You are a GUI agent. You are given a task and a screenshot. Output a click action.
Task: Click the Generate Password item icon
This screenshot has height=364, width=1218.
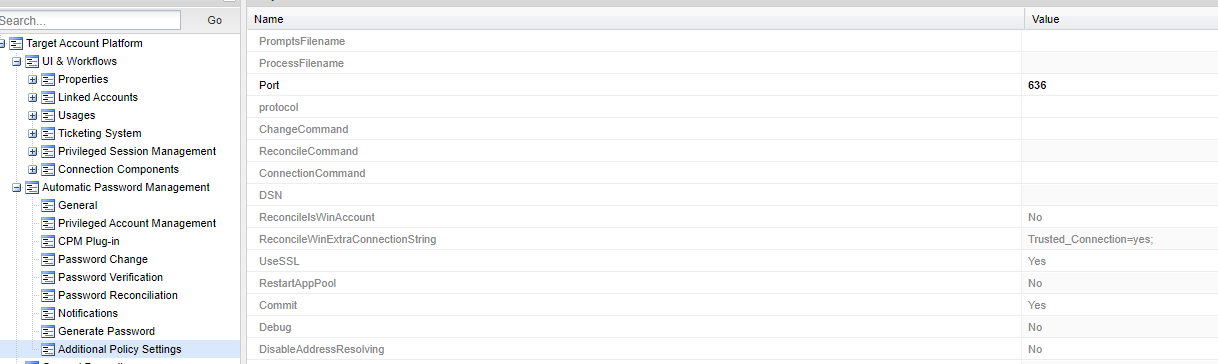(48, 331)
